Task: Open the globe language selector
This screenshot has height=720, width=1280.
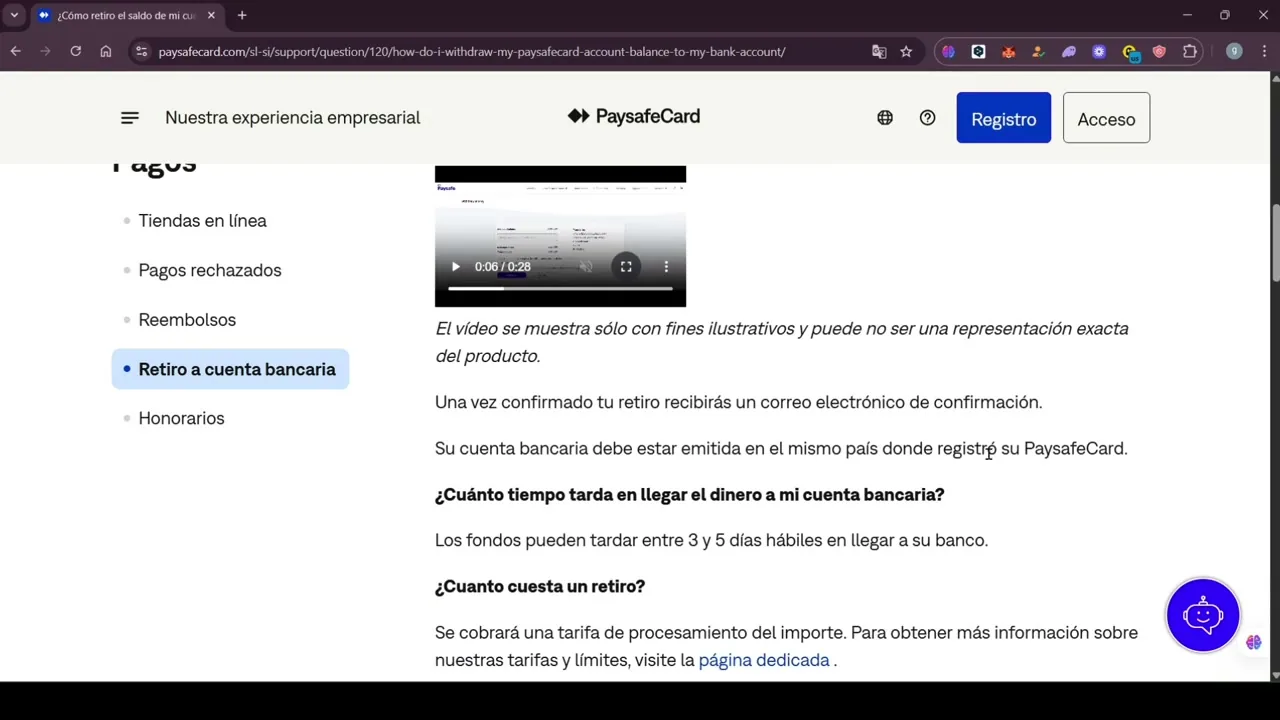Action: [x=885, y=118]
